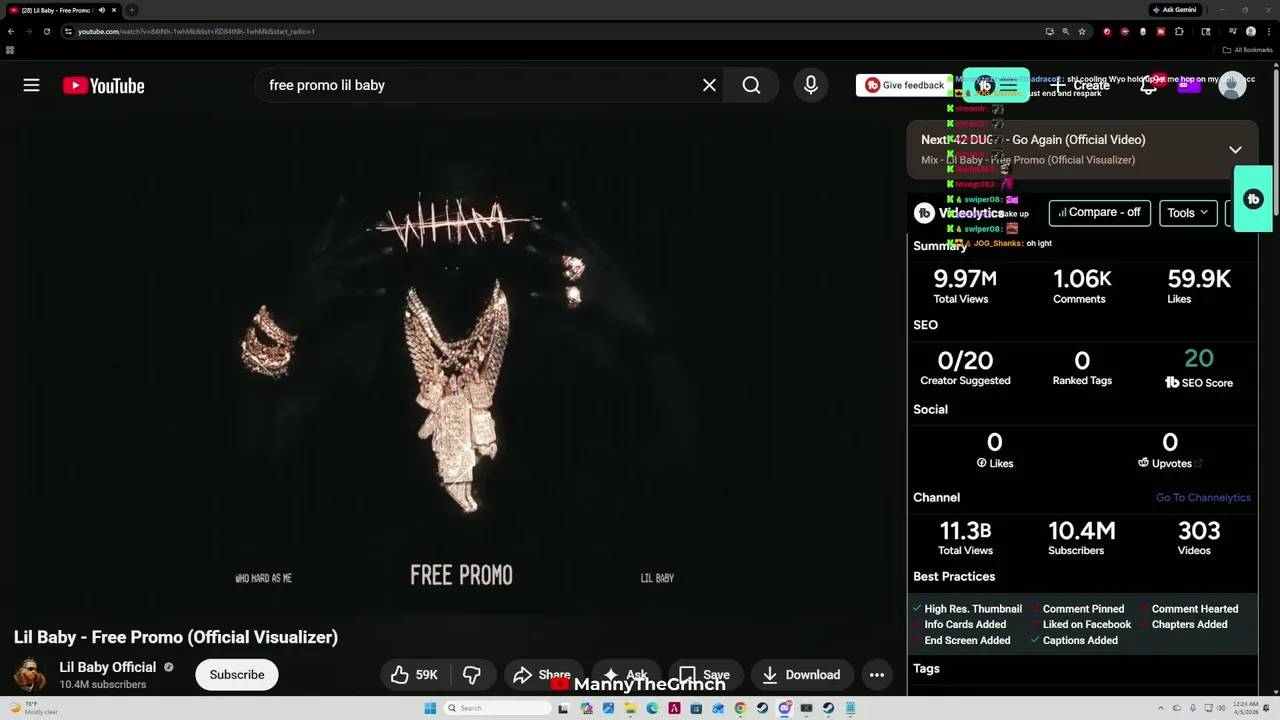Open Microsoft Store from the taskbar
This screenshot has height=720, width=1280.
click(x=696, y=708)
